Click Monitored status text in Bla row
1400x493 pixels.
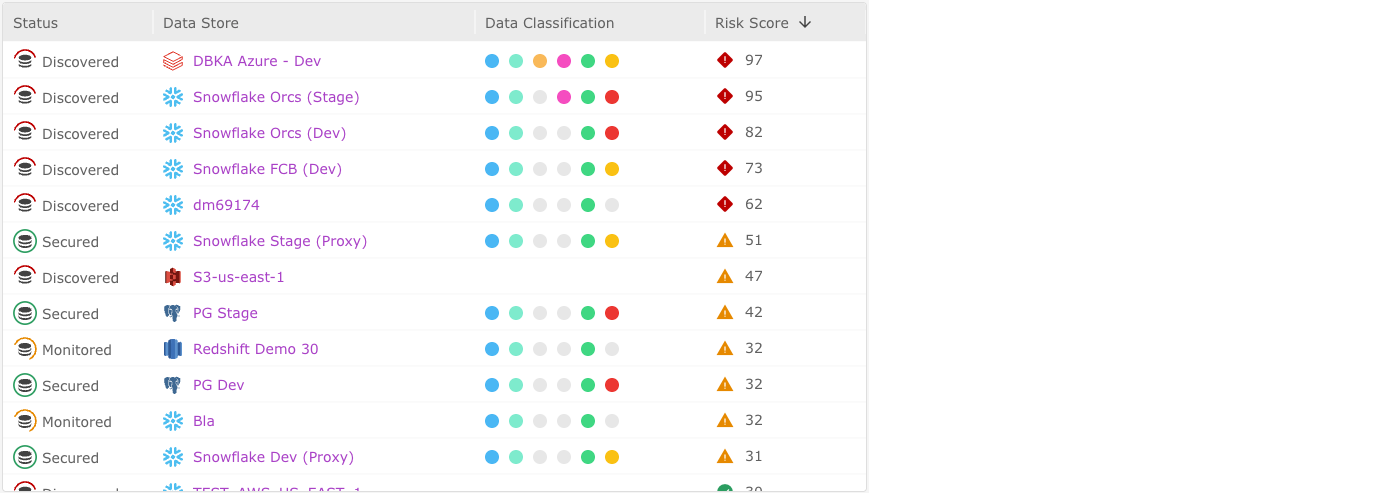pyautogui.click(x=77, y=422)
